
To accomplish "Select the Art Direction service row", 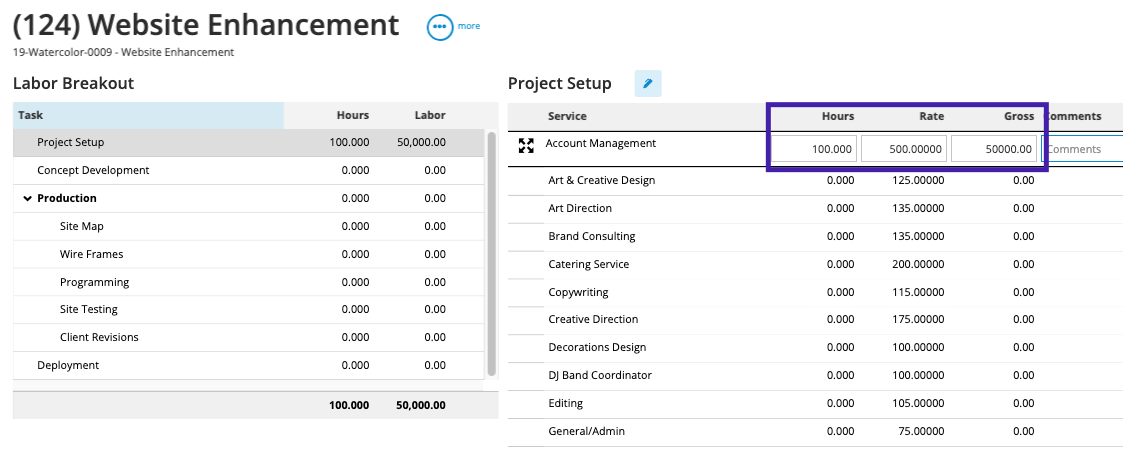I will 580,209.
